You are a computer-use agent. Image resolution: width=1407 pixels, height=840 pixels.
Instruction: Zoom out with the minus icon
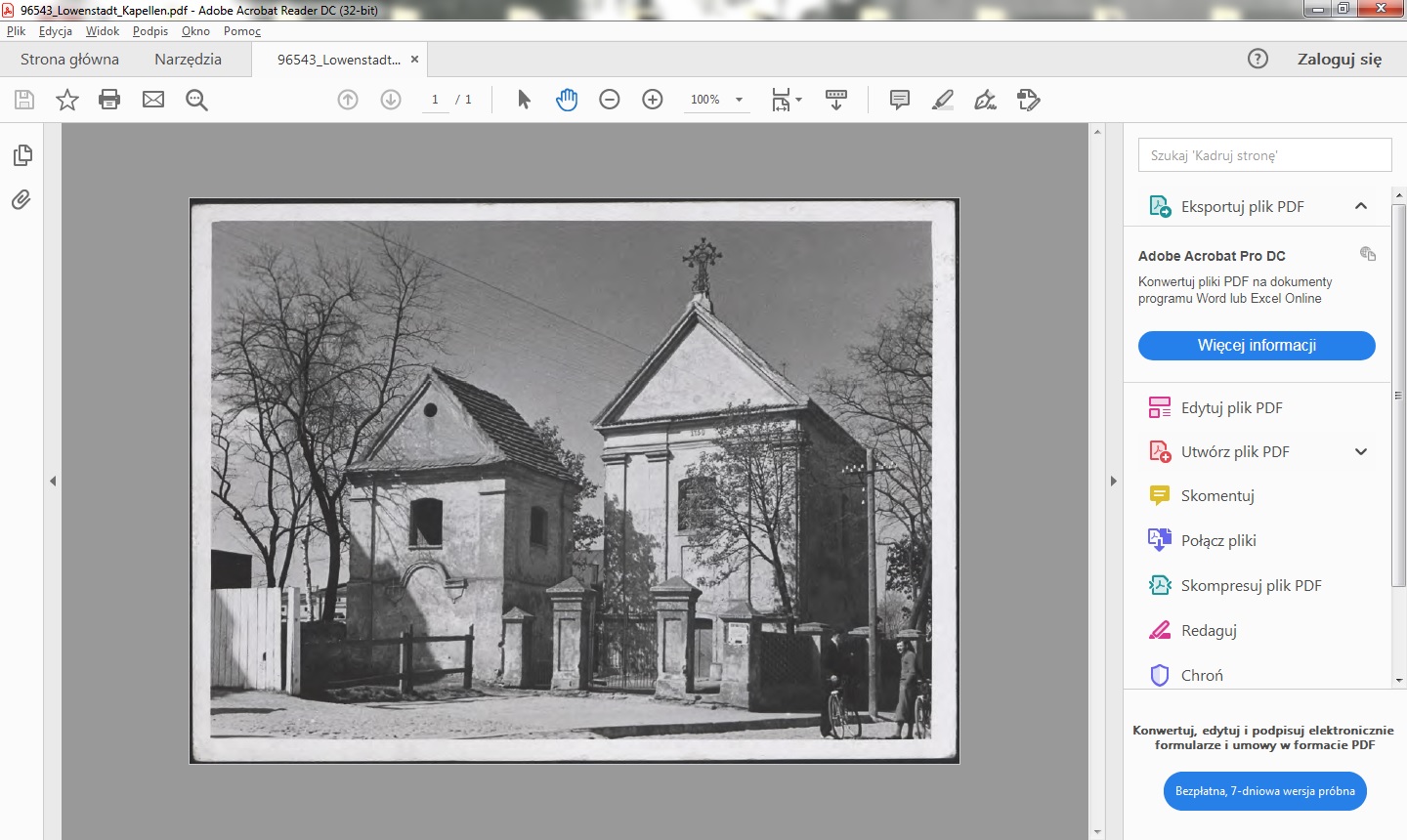(x=610, y=100)
